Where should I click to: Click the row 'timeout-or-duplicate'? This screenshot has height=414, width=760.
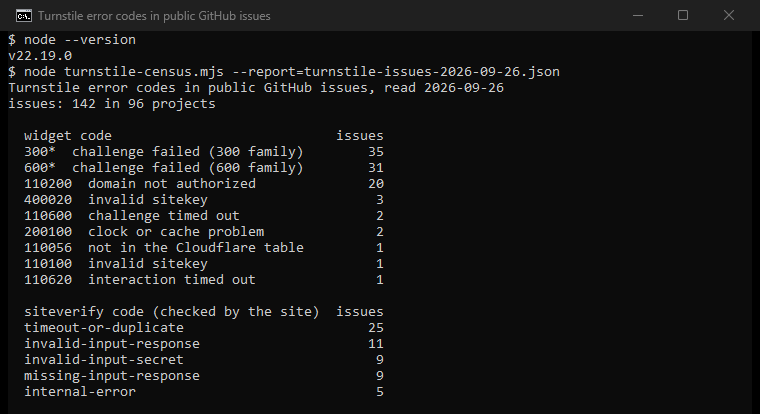(204, 328)
